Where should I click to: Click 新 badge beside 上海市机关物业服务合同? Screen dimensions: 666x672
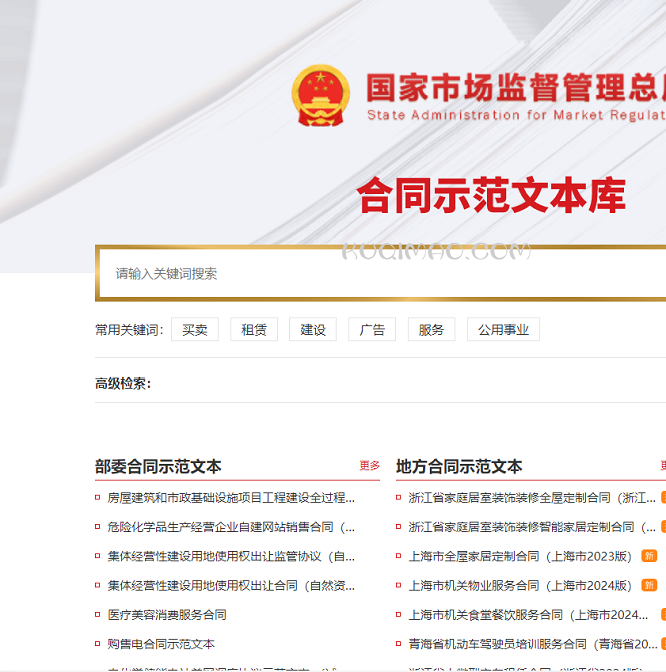[x=649, y=585]
